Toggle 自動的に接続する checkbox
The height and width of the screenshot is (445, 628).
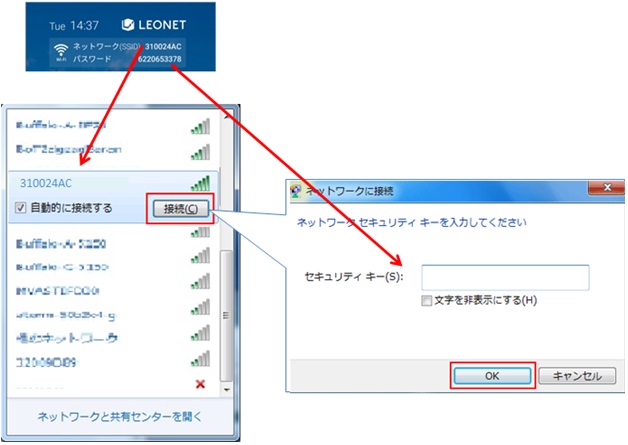click(x=21, y=208)
